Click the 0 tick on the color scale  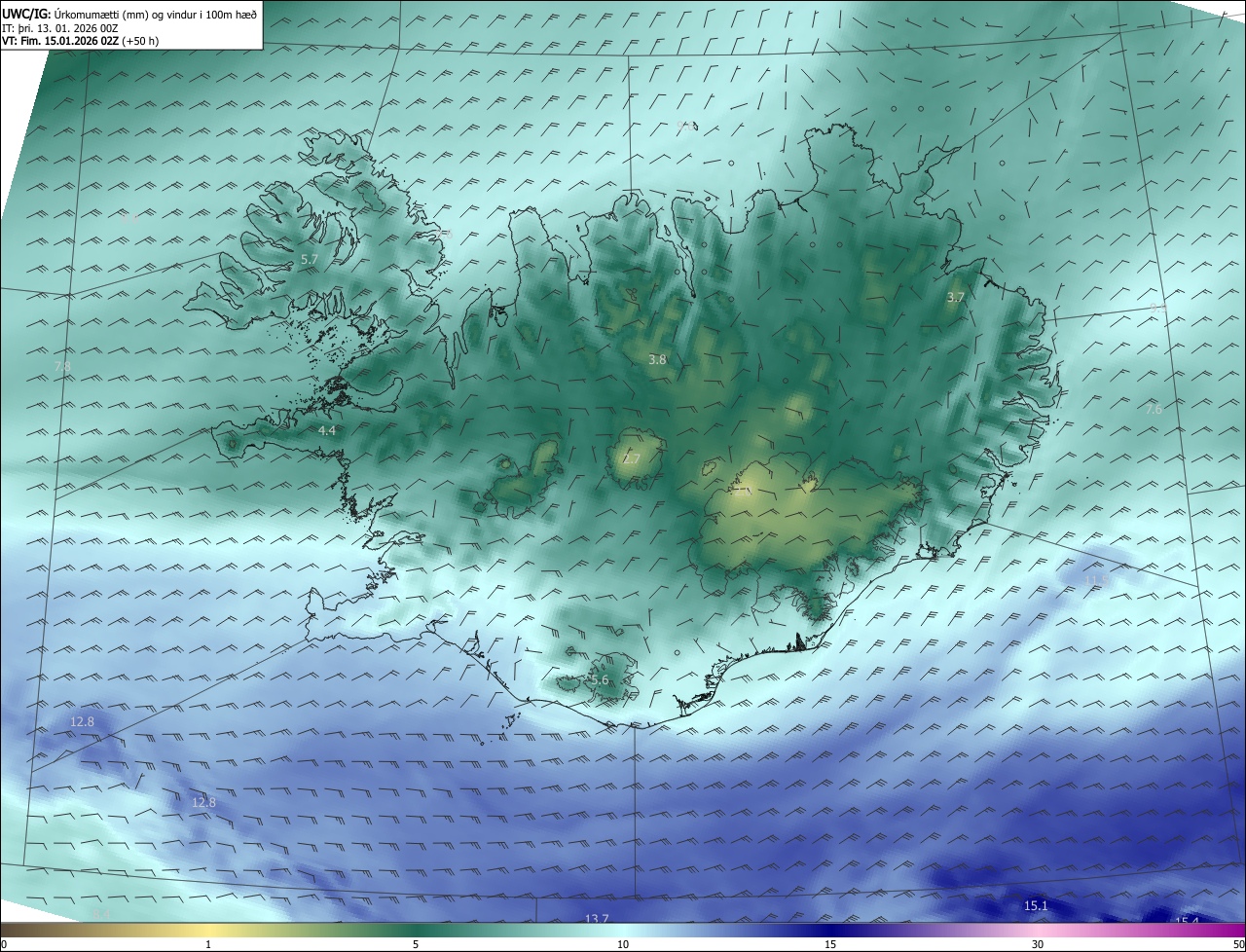click(x=4, y=944)
